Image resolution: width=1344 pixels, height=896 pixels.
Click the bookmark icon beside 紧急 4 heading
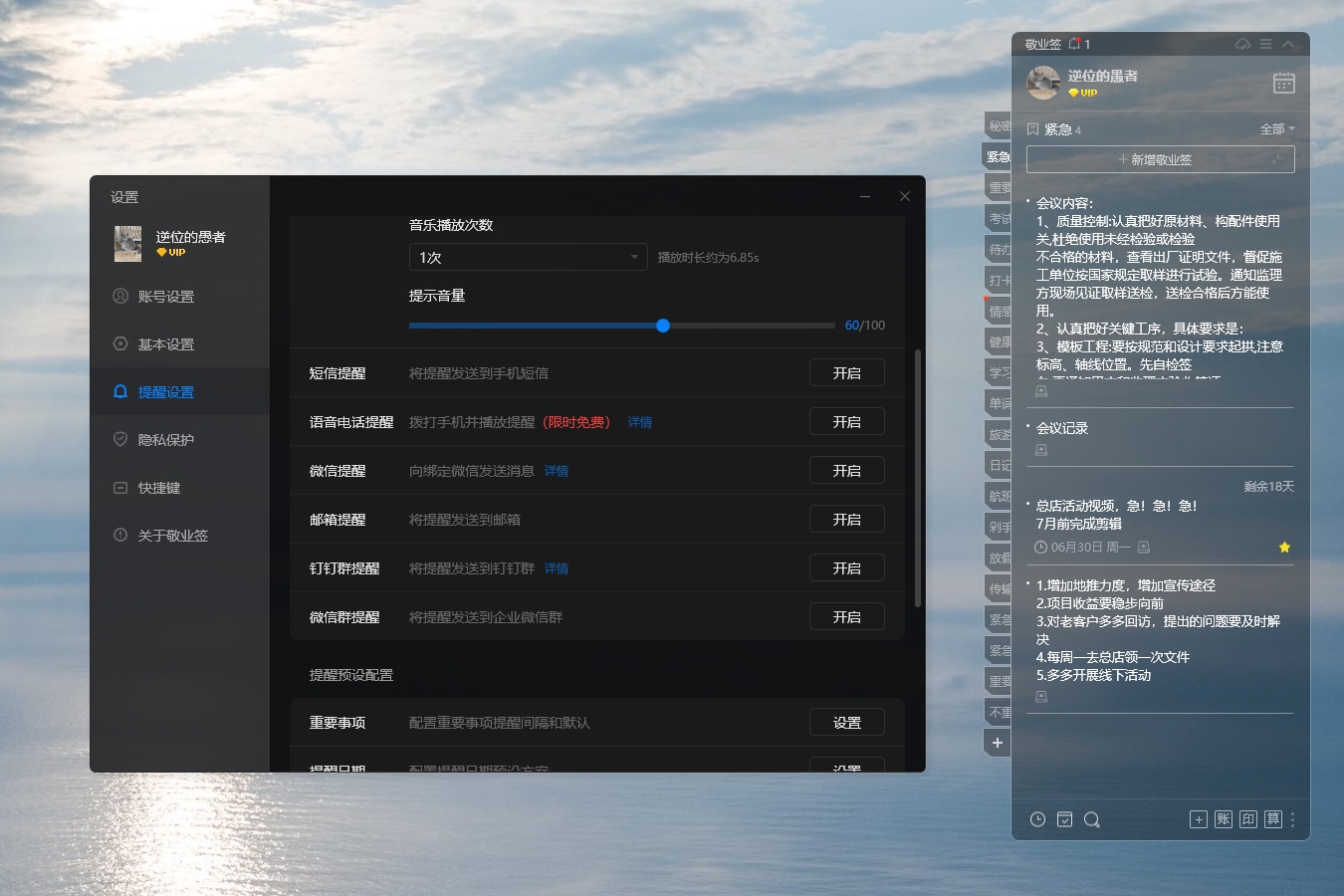pos(1033,129)
